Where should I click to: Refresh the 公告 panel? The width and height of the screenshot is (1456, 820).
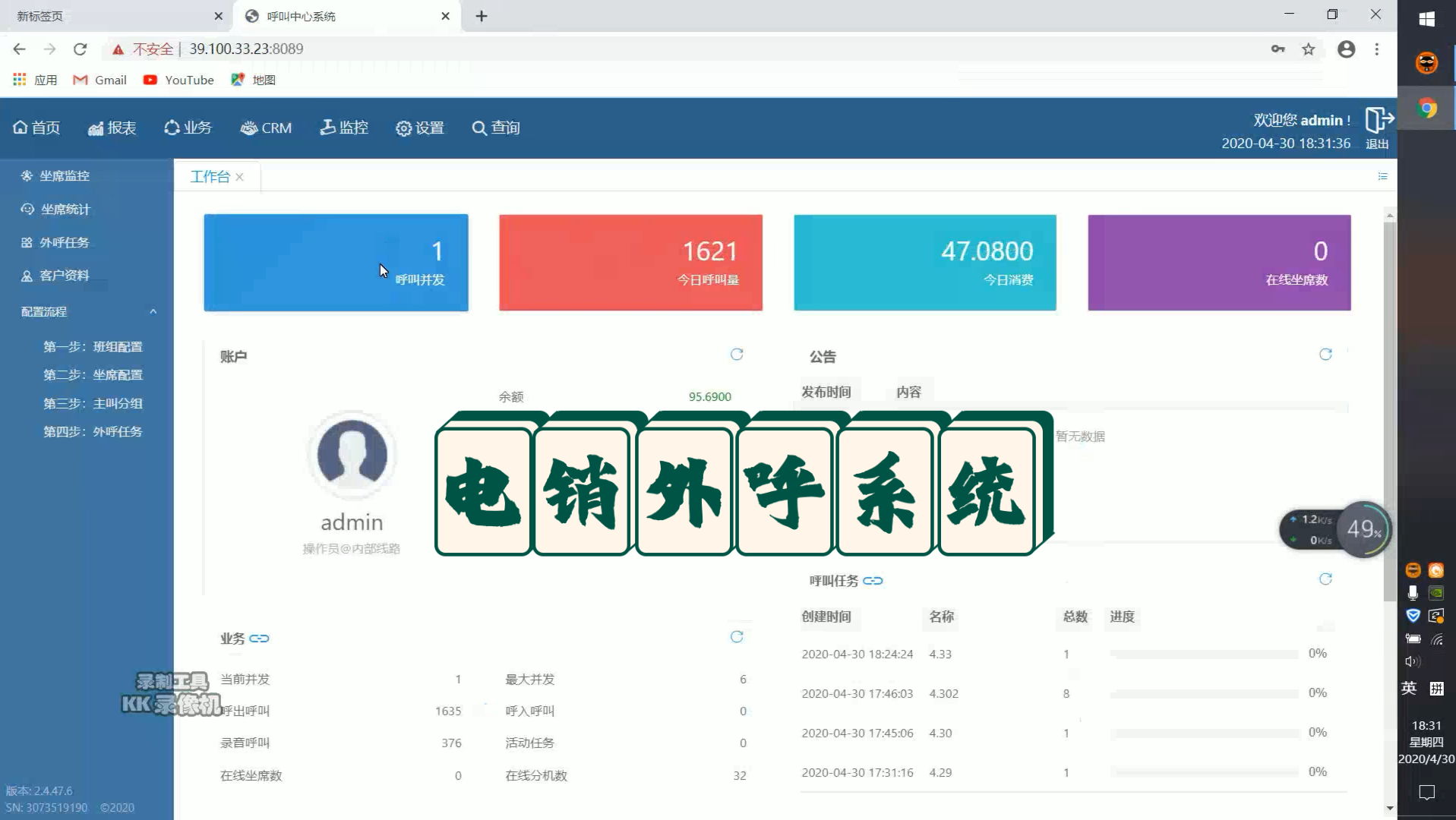tap(1325, 355)
